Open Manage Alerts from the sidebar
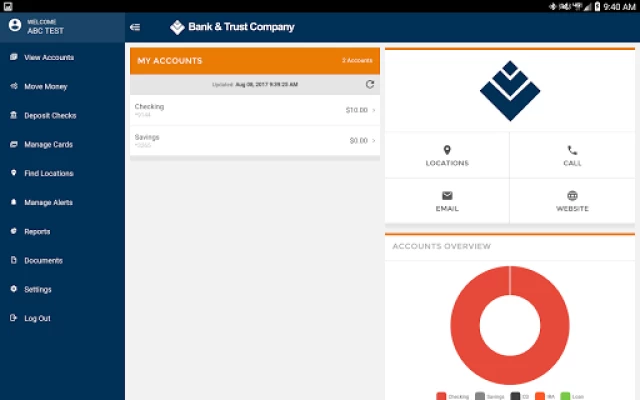The image size is (640, 400). click(48, 203)
